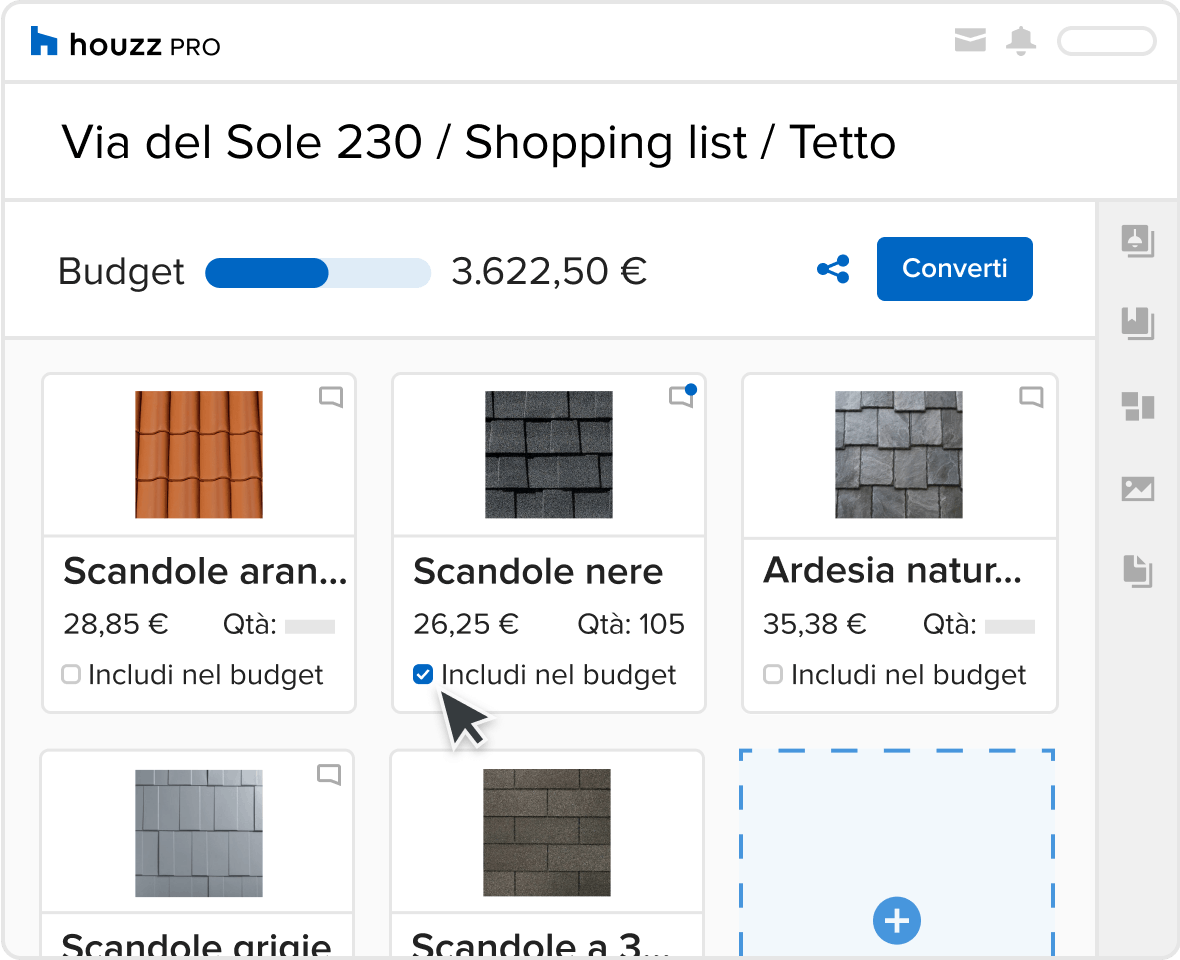The width and height of the screenshot is (1180, 960).
Task: Open the messages envelope icon
Action: pos(970,40)
